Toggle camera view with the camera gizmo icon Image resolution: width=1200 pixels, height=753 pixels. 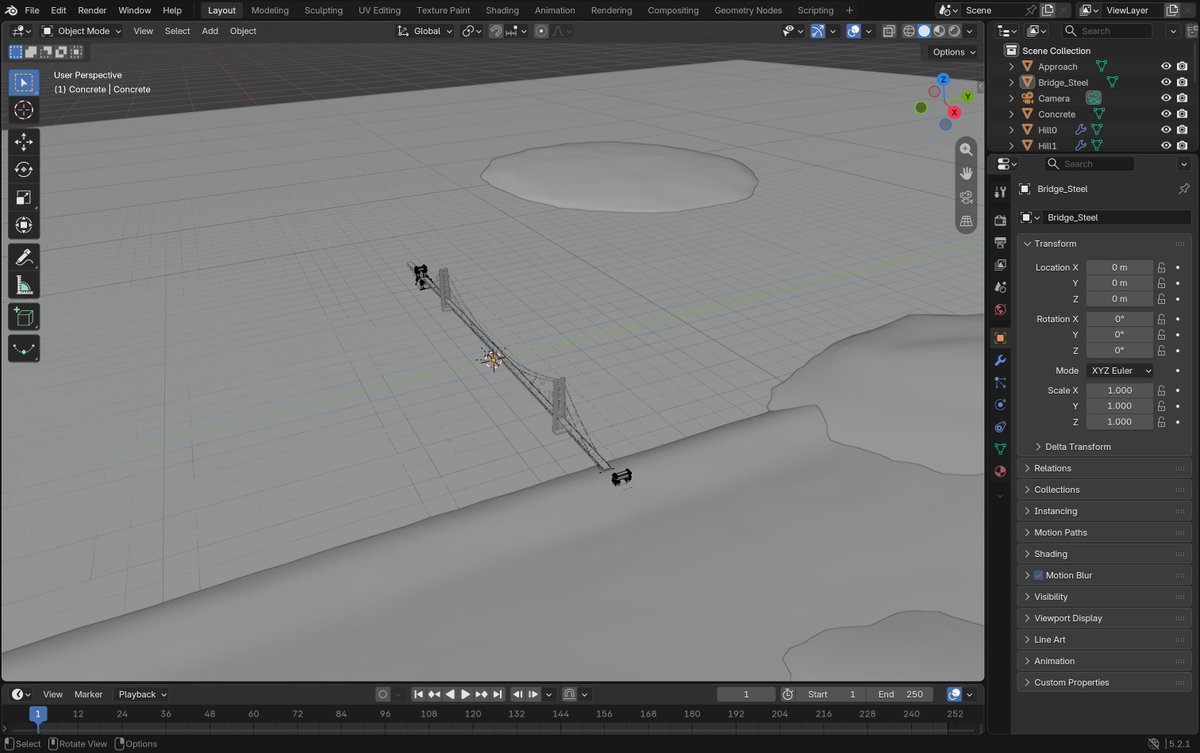(966, 197)
